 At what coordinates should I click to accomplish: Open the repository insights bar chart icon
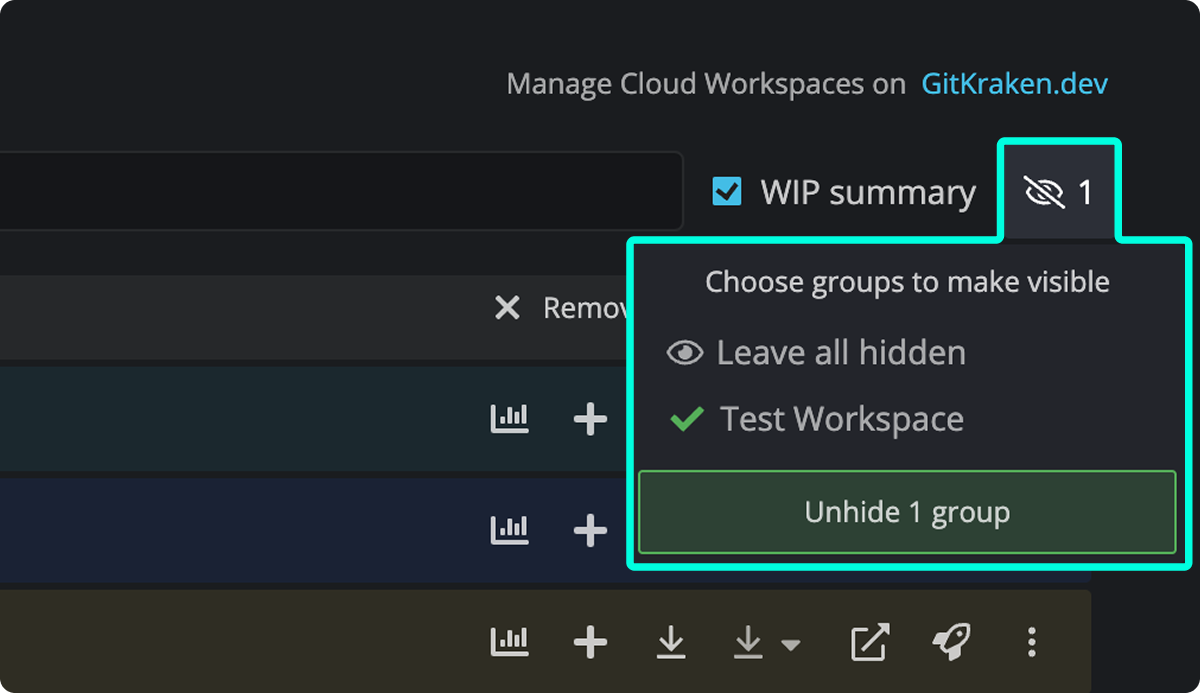click(x=510, y=641)
